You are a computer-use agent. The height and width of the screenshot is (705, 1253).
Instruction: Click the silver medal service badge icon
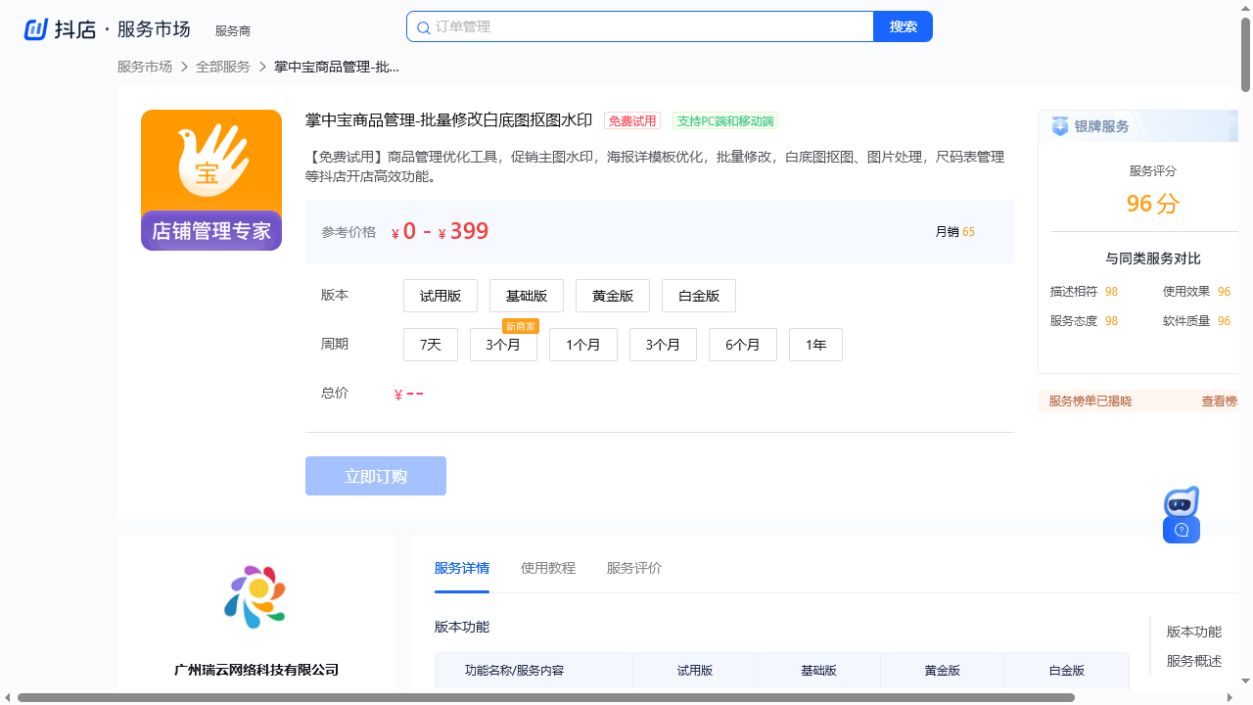tap(1060, 126)
